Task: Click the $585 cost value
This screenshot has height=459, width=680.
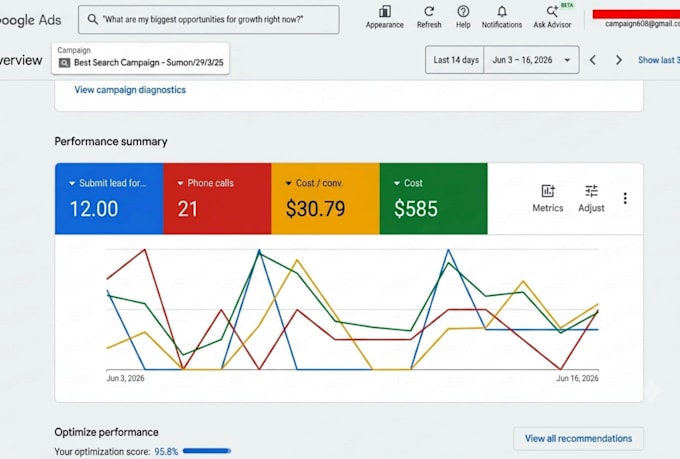Action: tap(416, 209)
